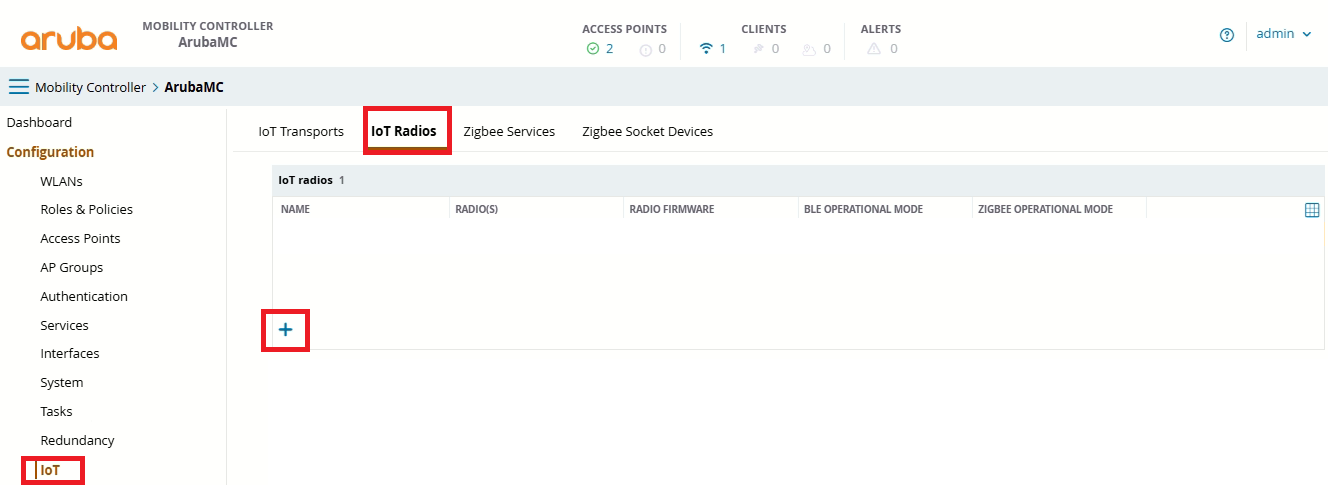Open the hamburger navigation menu

[19, 87]
